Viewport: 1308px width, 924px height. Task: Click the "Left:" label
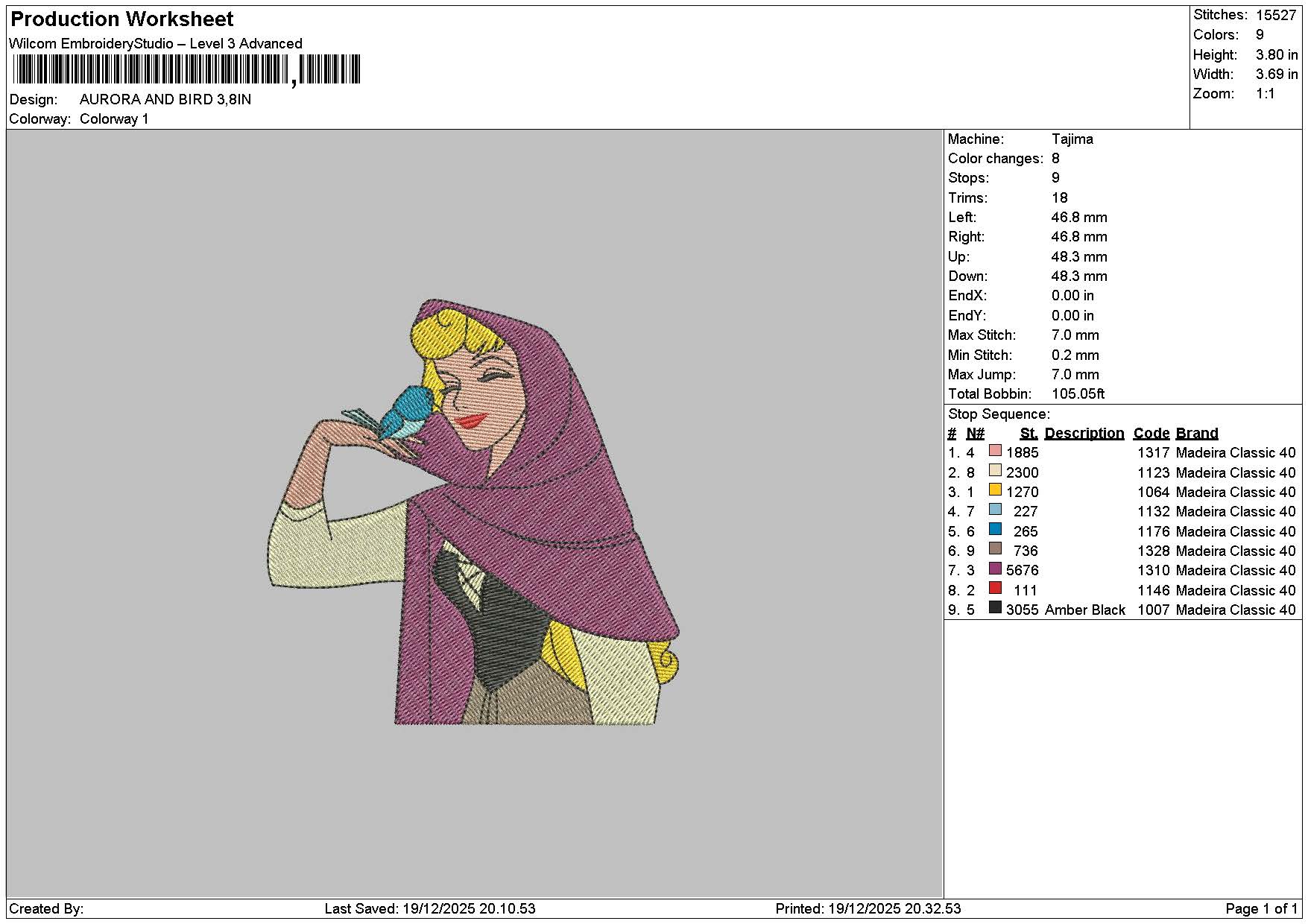pyautogui.click(x=962, y=218)
